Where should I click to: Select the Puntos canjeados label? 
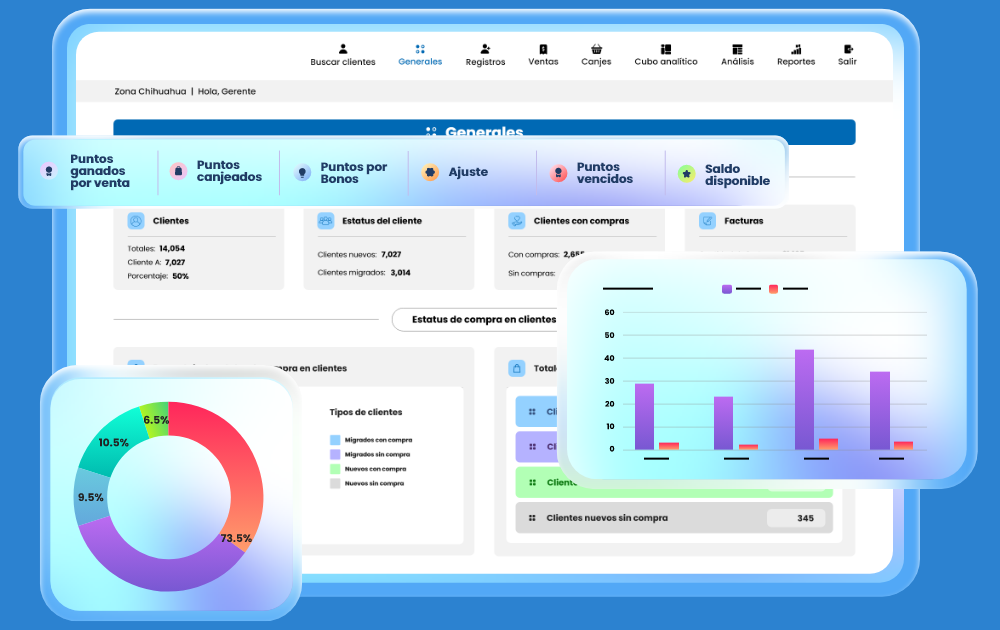(x=229, y=171)
